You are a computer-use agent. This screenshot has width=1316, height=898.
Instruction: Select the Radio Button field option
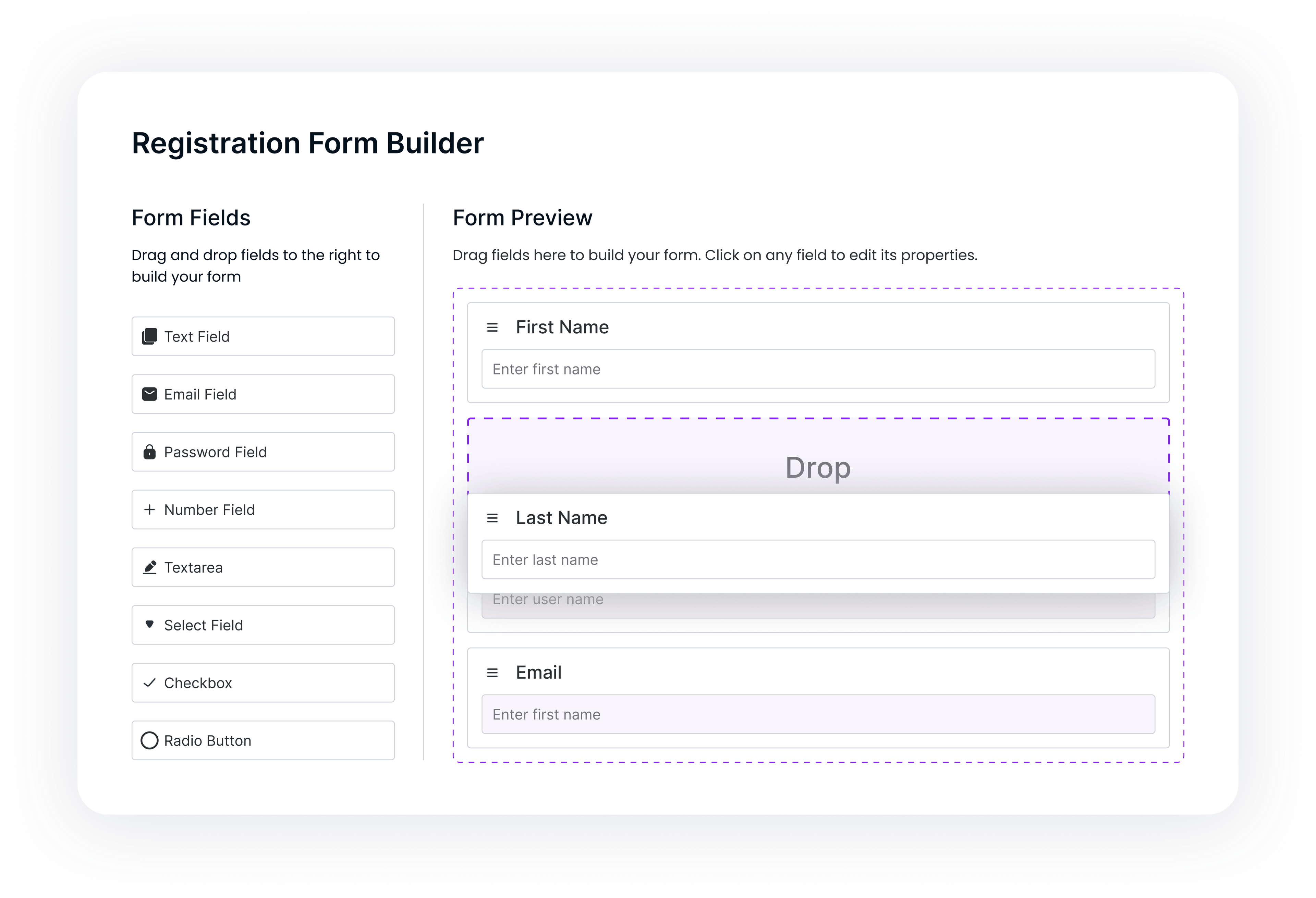pyautogui.click(x=262, y=741)
